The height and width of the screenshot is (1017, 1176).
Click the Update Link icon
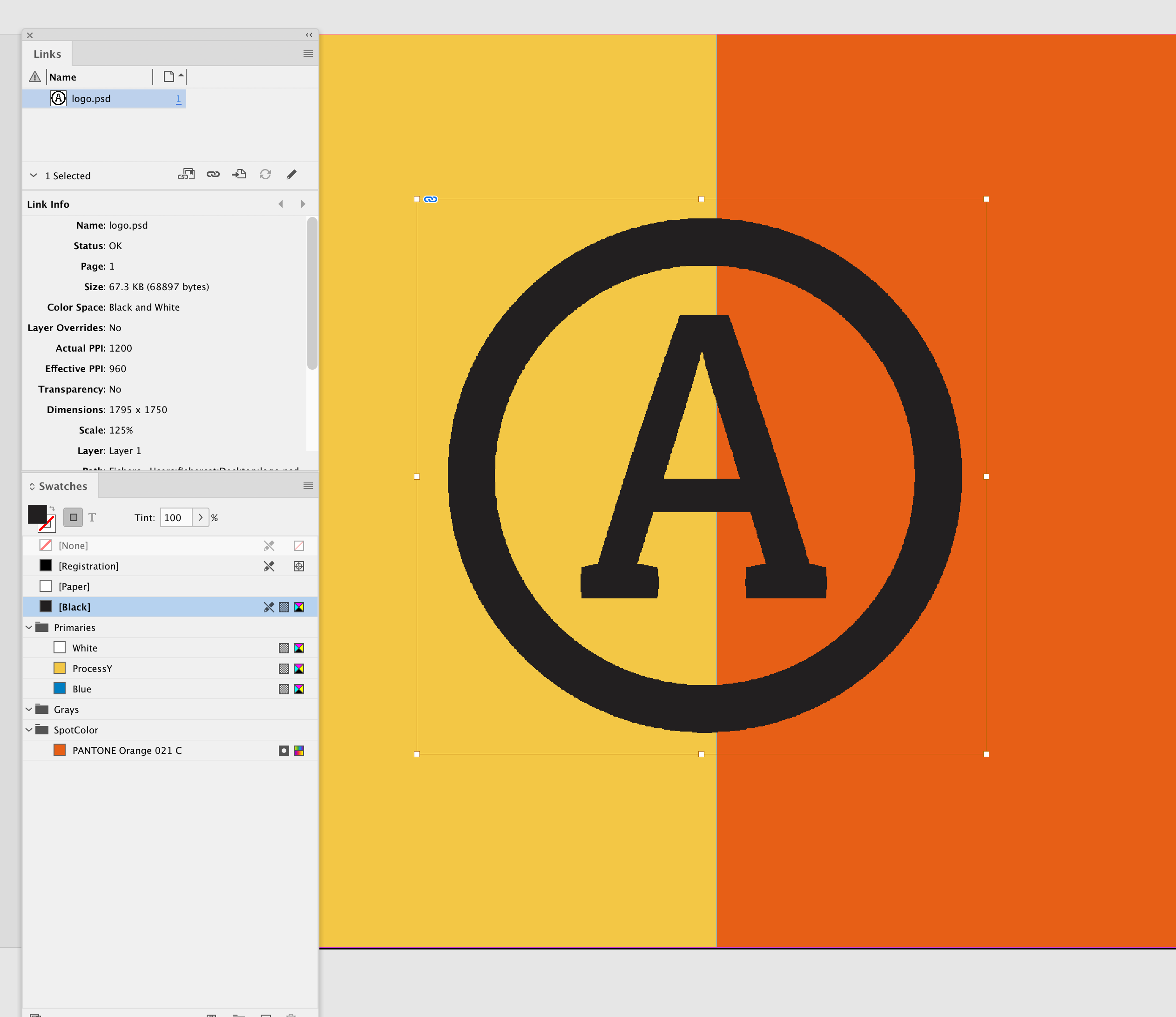point(265,175)
